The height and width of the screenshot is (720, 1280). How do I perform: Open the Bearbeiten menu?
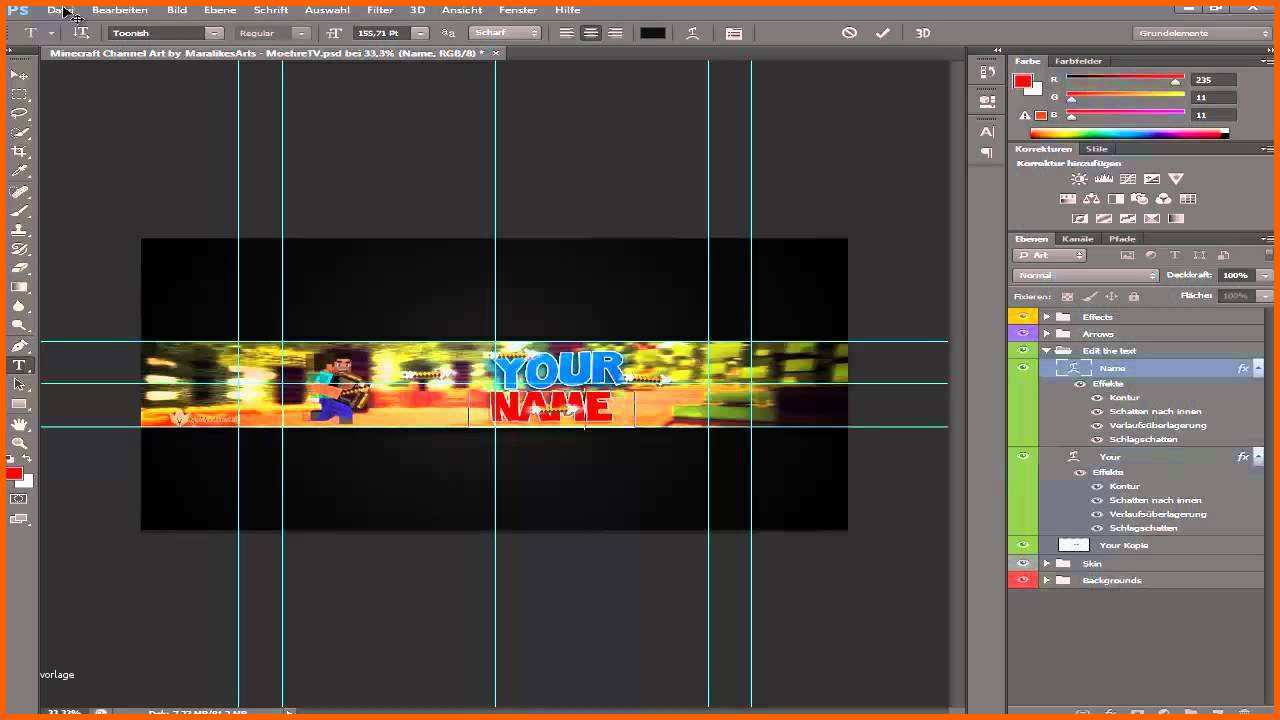[120, 10]
